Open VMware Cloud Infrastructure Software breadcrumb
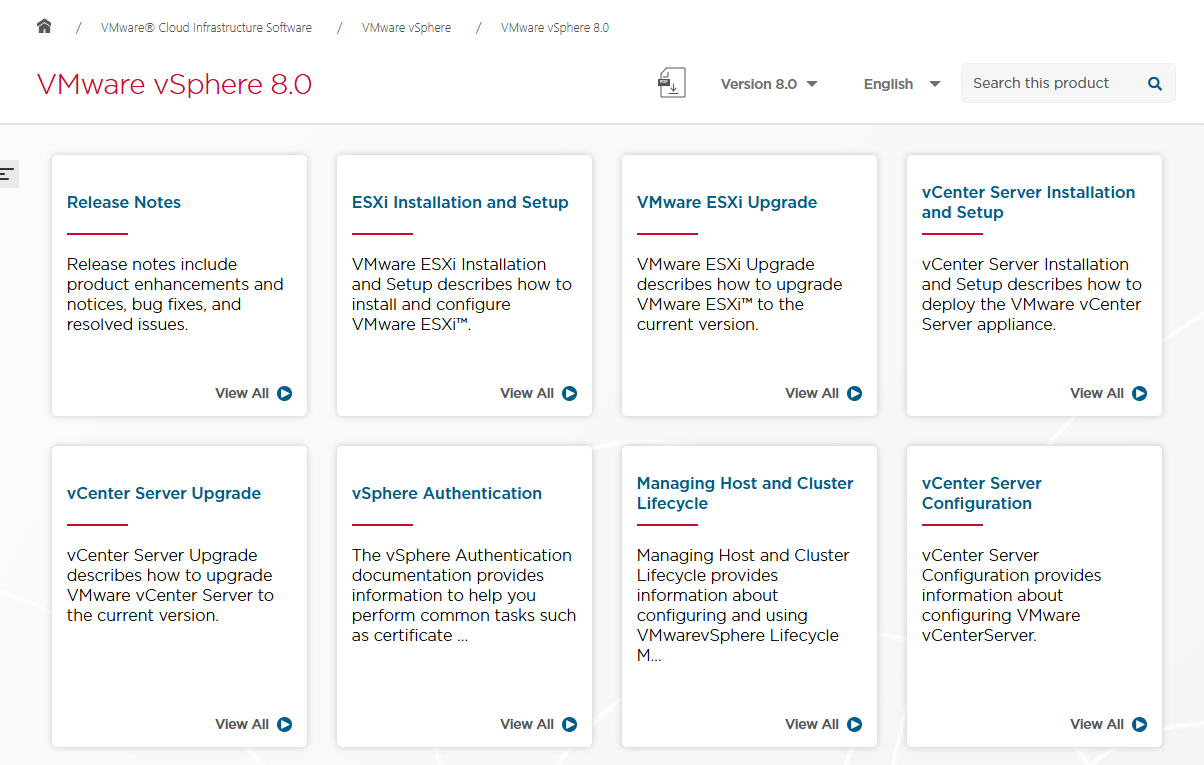 [206, 27]
